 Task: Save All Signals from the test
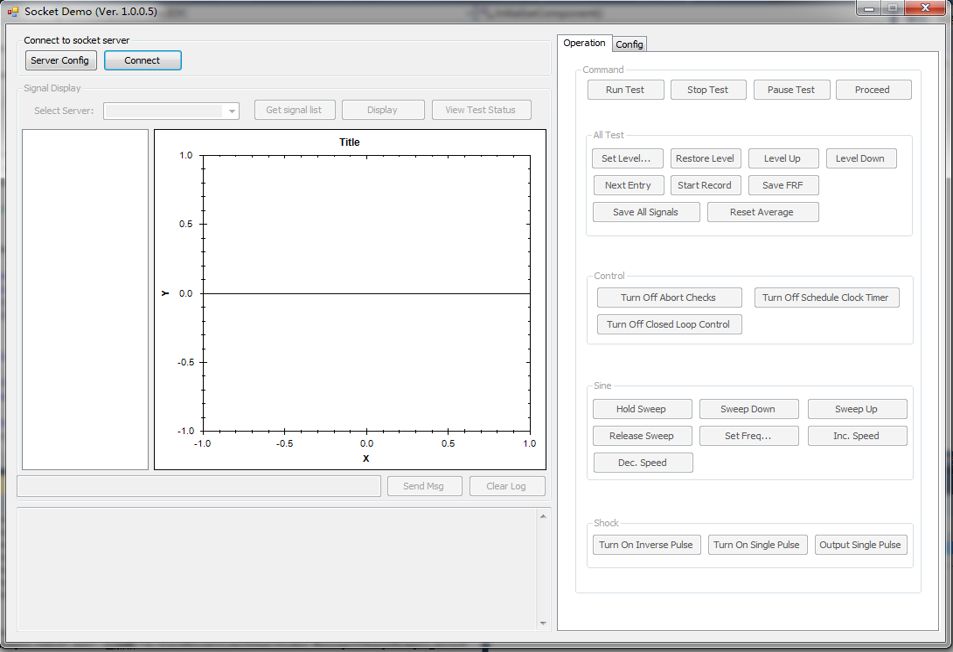[x=645, y=212]
